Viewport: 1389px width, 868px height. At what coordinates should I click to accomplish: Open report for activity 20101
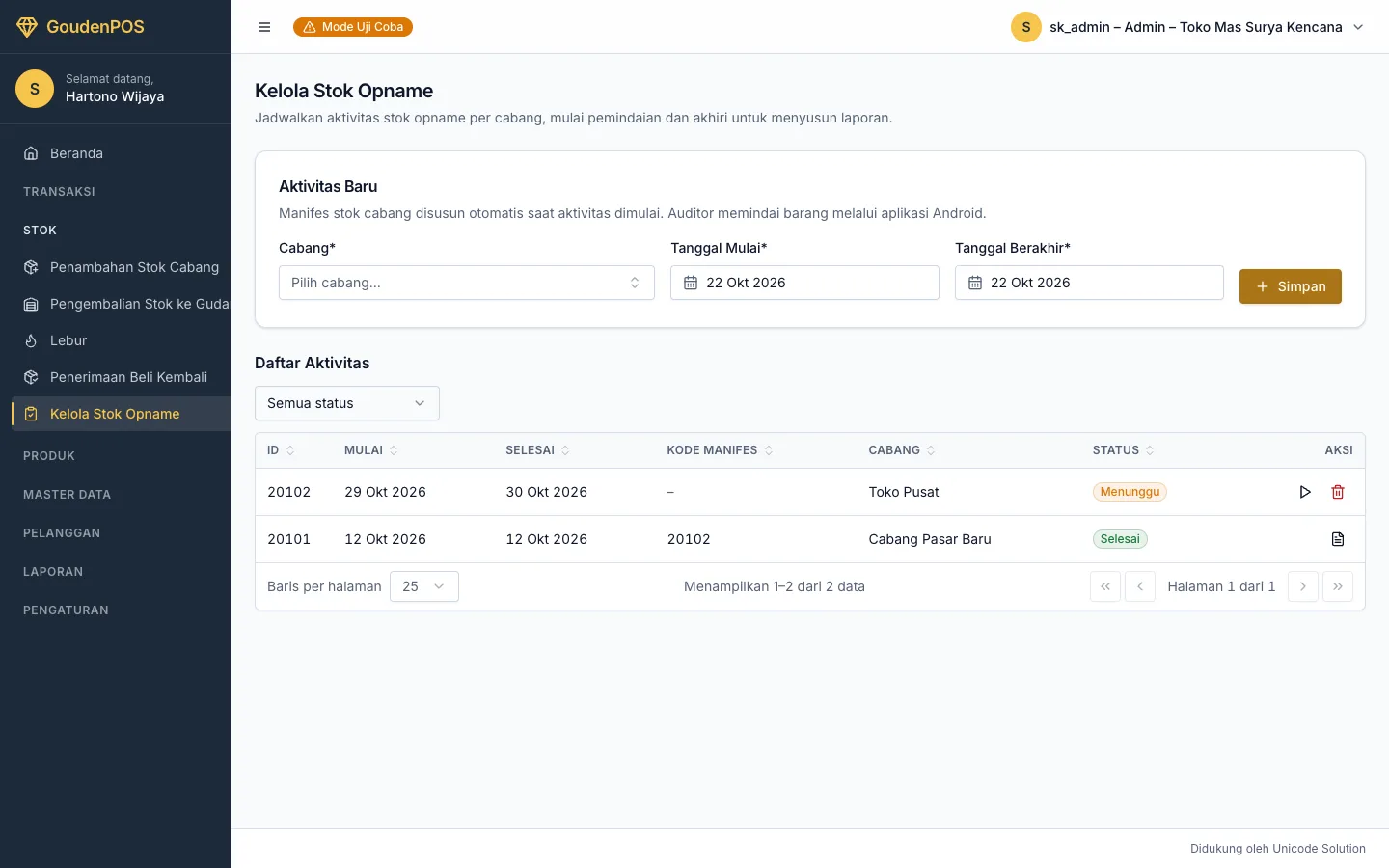(1338, 539)
